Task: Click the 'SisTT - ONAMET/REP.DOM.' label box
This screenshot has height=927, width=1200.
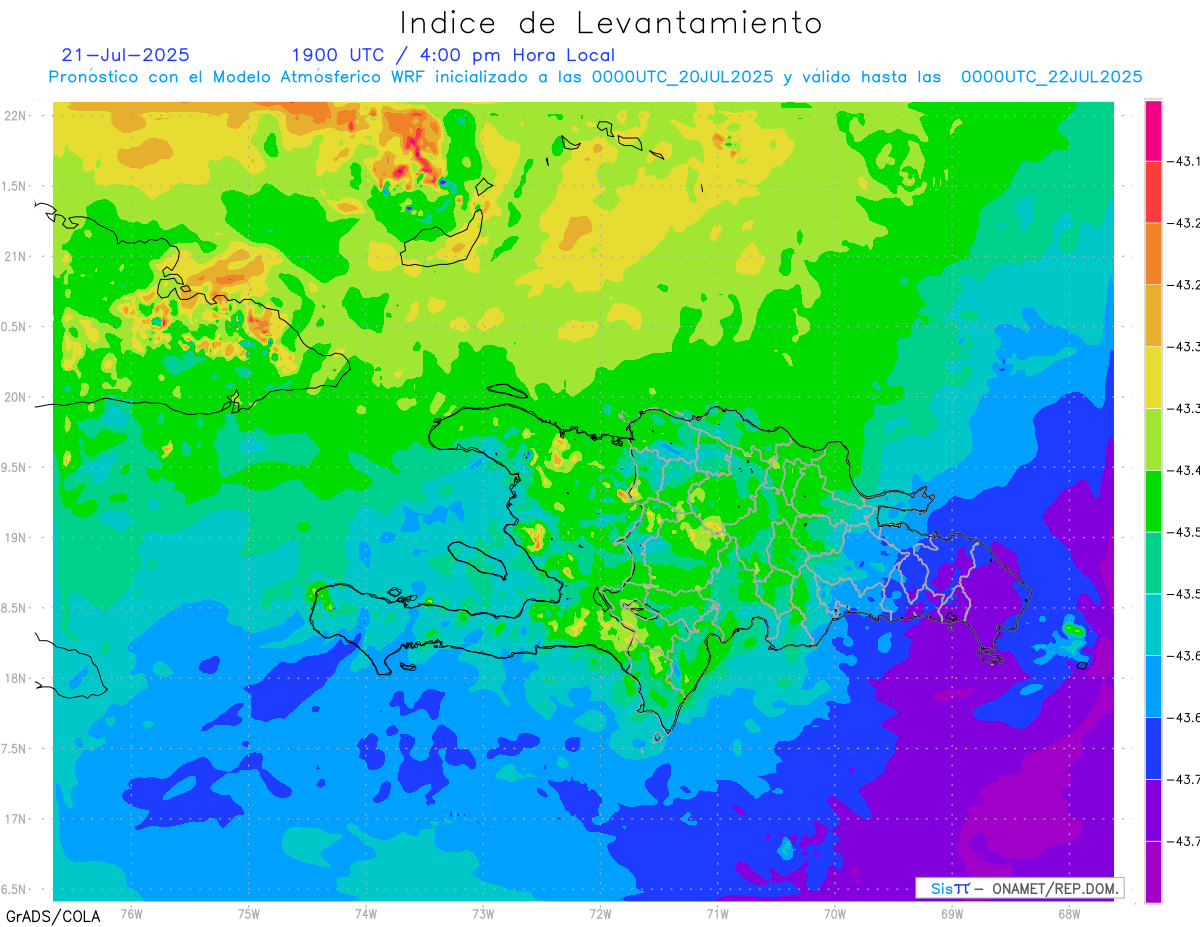Action: (1020, 888)
